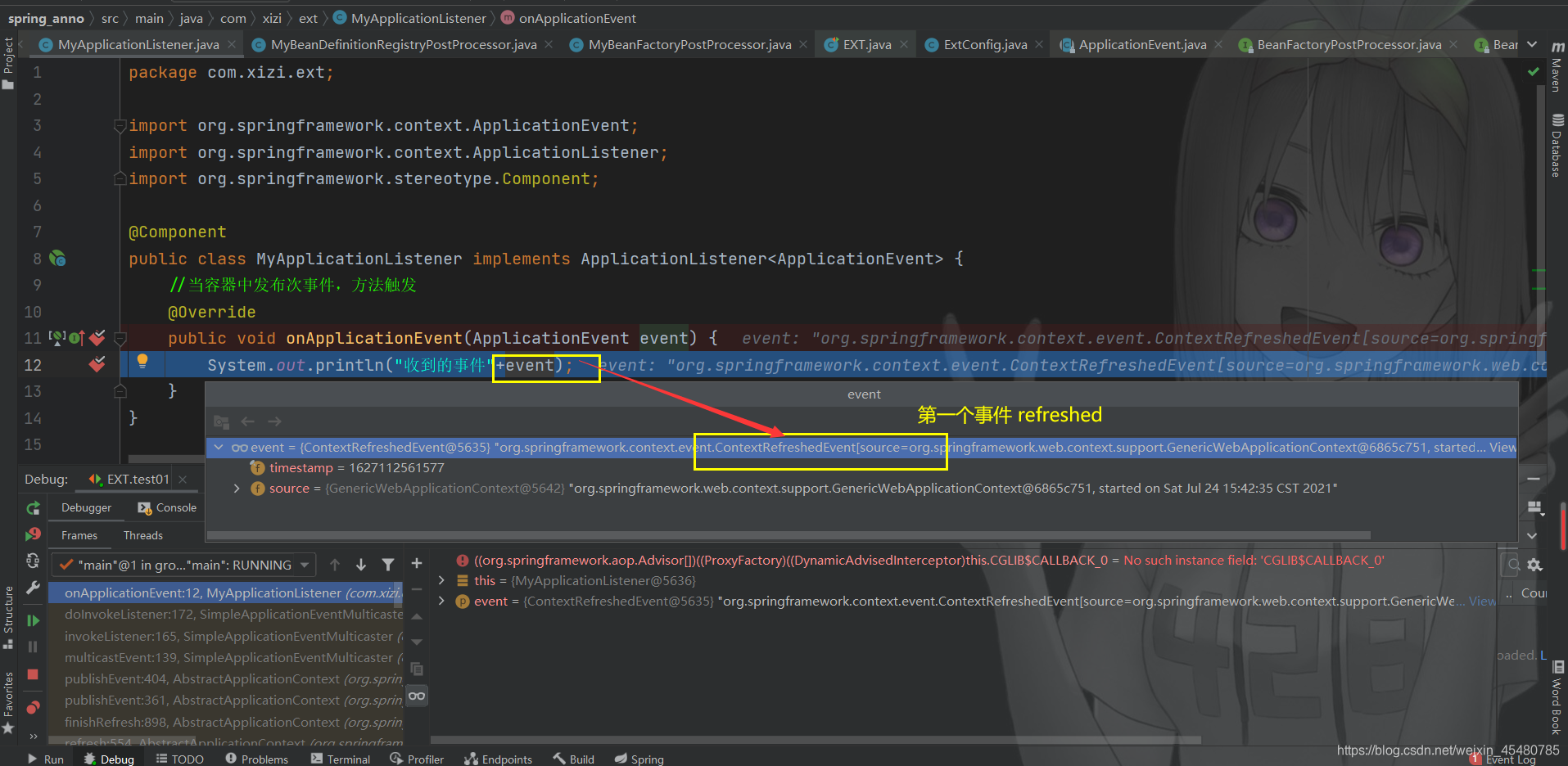Open layout settings dropdown in debug panel
The width and height of the screenshot is (1568, 766).
[1535, 508]
